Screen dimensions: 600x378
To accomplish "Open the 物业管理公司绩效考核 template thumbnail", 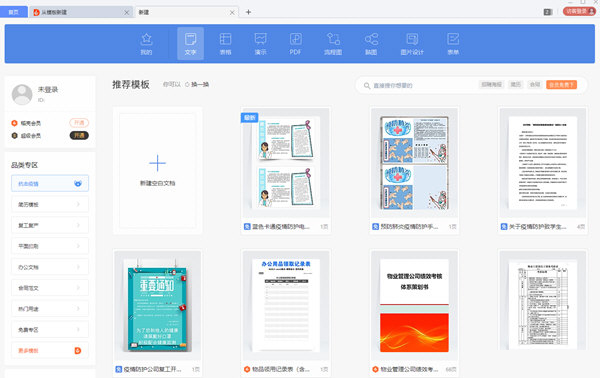I will 414,305.
